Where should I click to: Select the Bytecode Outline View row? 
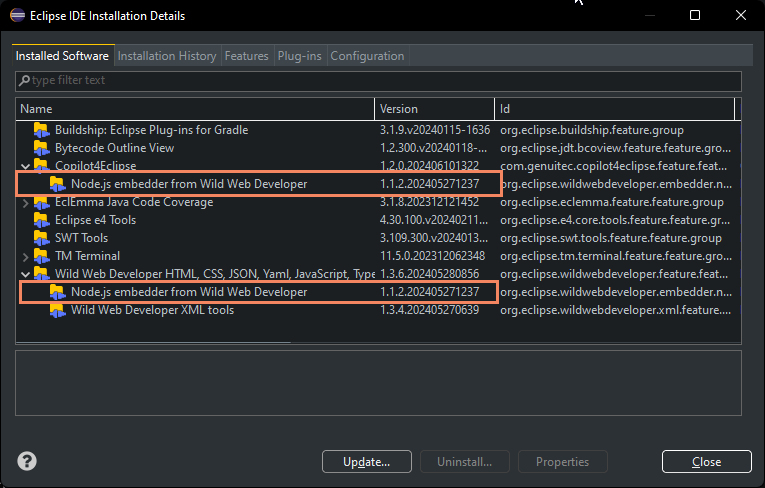(378, 148)
